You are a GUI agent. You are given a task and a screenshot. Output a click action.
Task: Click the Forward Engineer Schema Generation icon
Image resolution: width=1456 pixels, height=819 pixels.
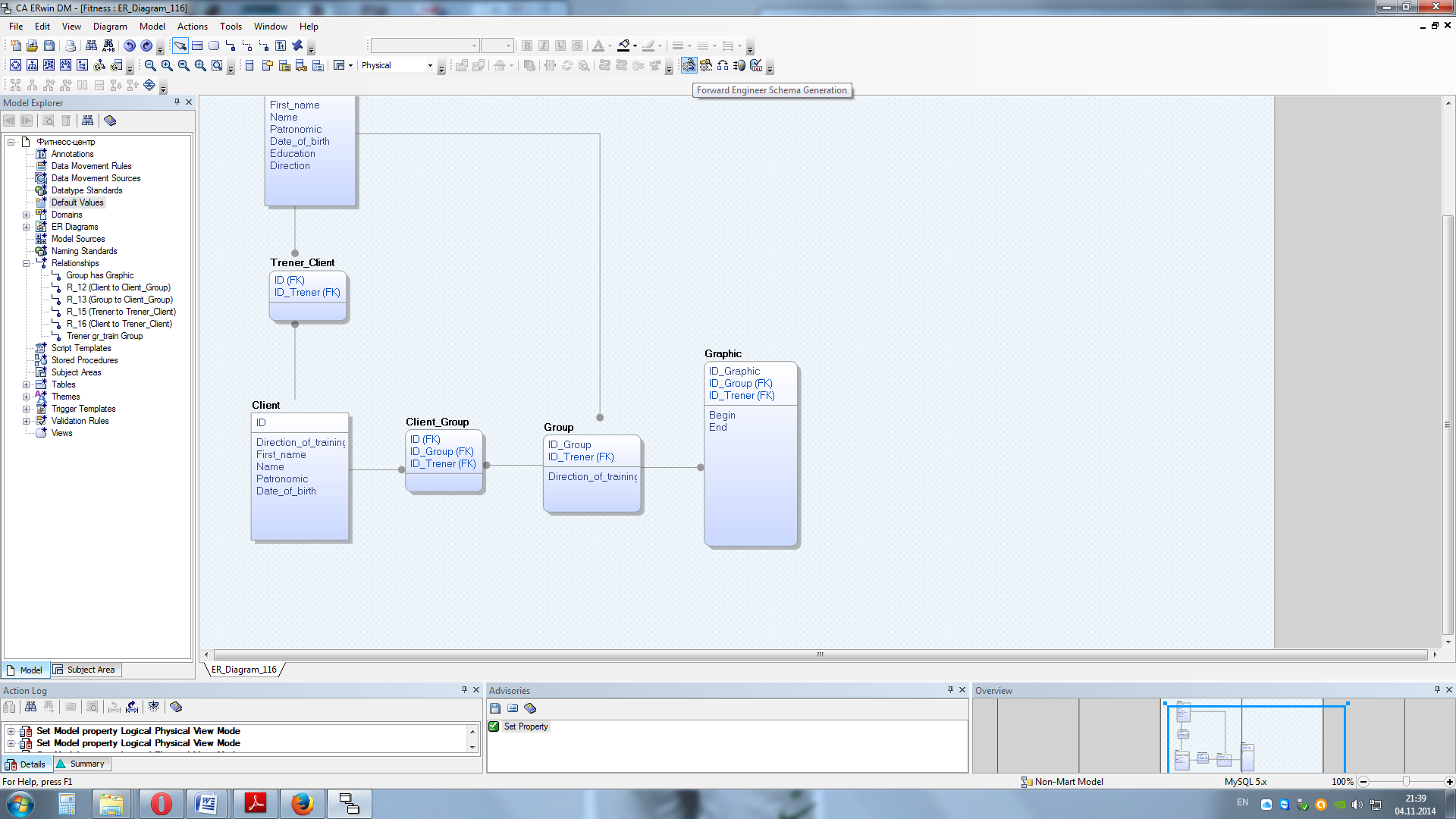(x=689, y=66)
